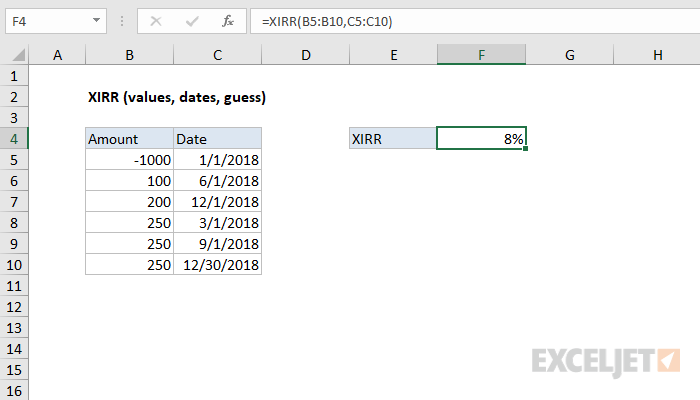Image resolution: width=700 pixels, height=400 pixels.
Task: Select row 6 header
Action: click(x=14, y=181)
